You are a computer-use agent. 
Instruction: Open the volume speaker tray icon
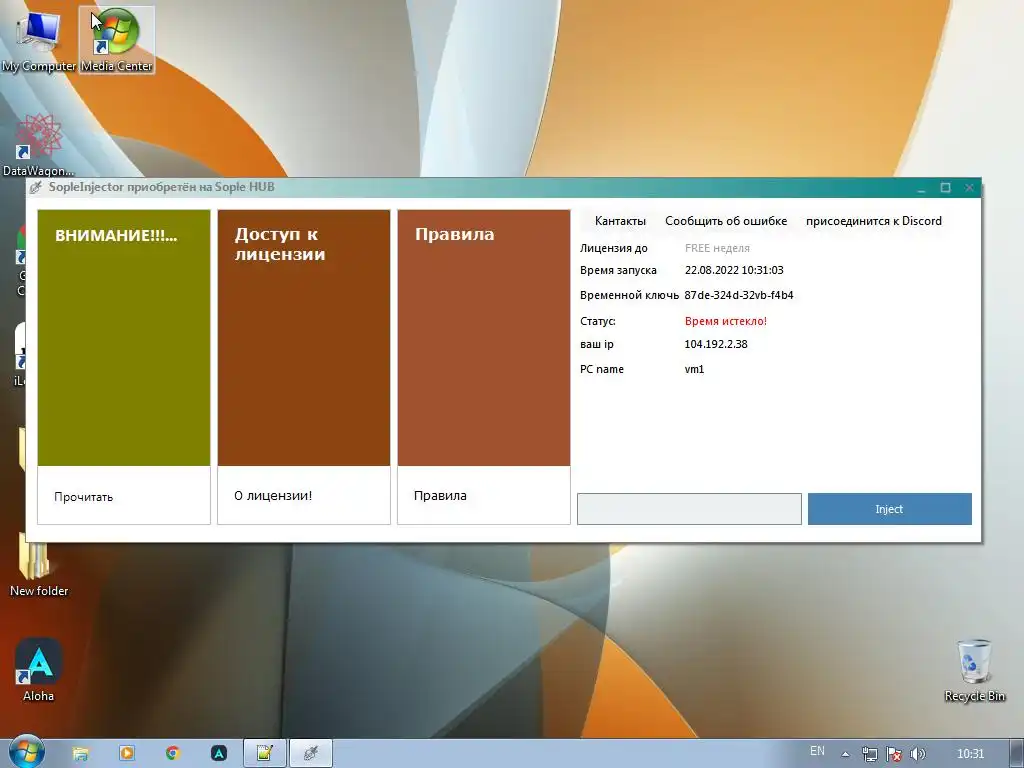[x=918, y=754]
